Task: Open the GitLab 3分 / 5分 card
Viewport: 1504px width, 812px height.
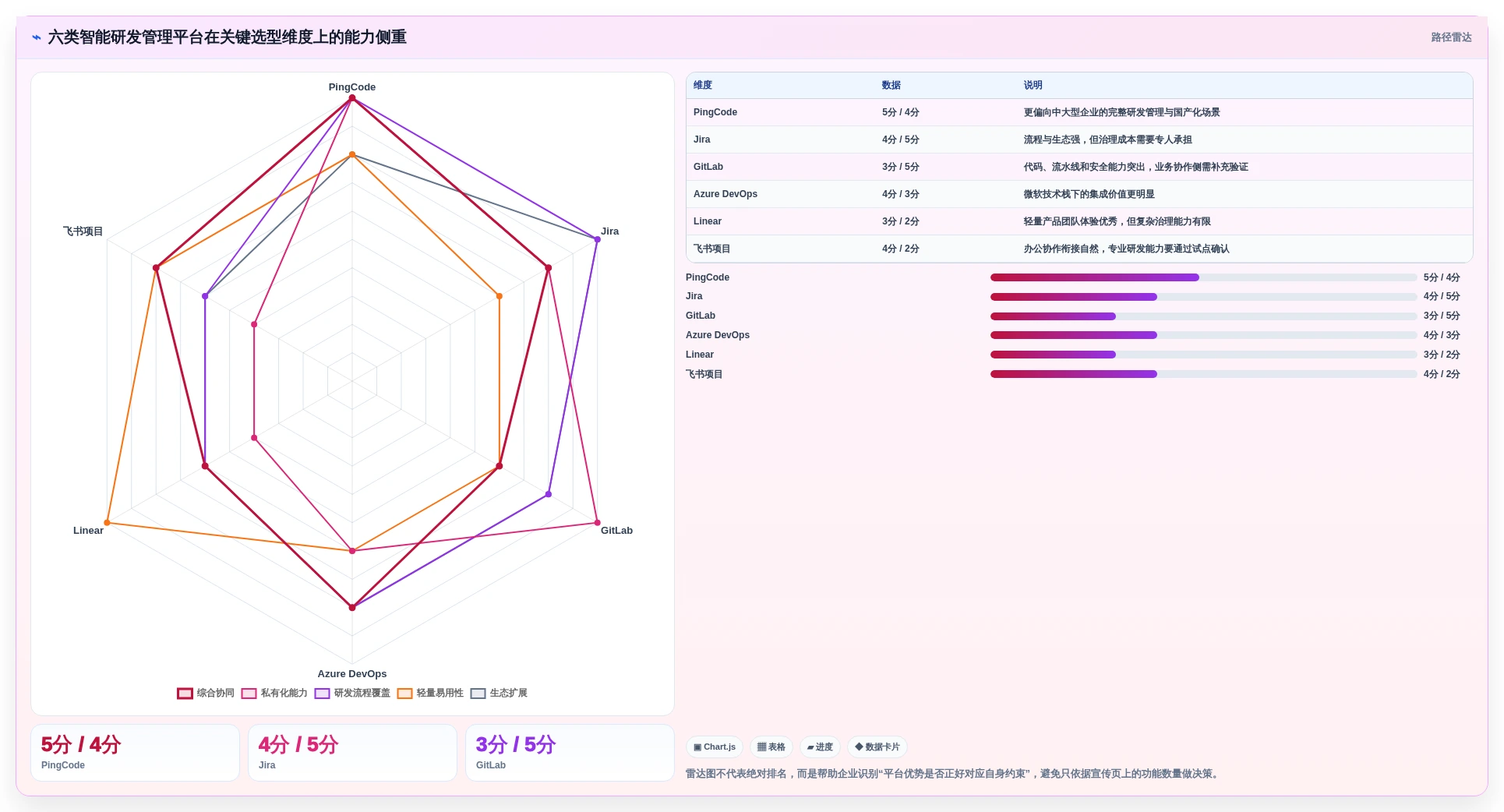Action: (570, 753)
